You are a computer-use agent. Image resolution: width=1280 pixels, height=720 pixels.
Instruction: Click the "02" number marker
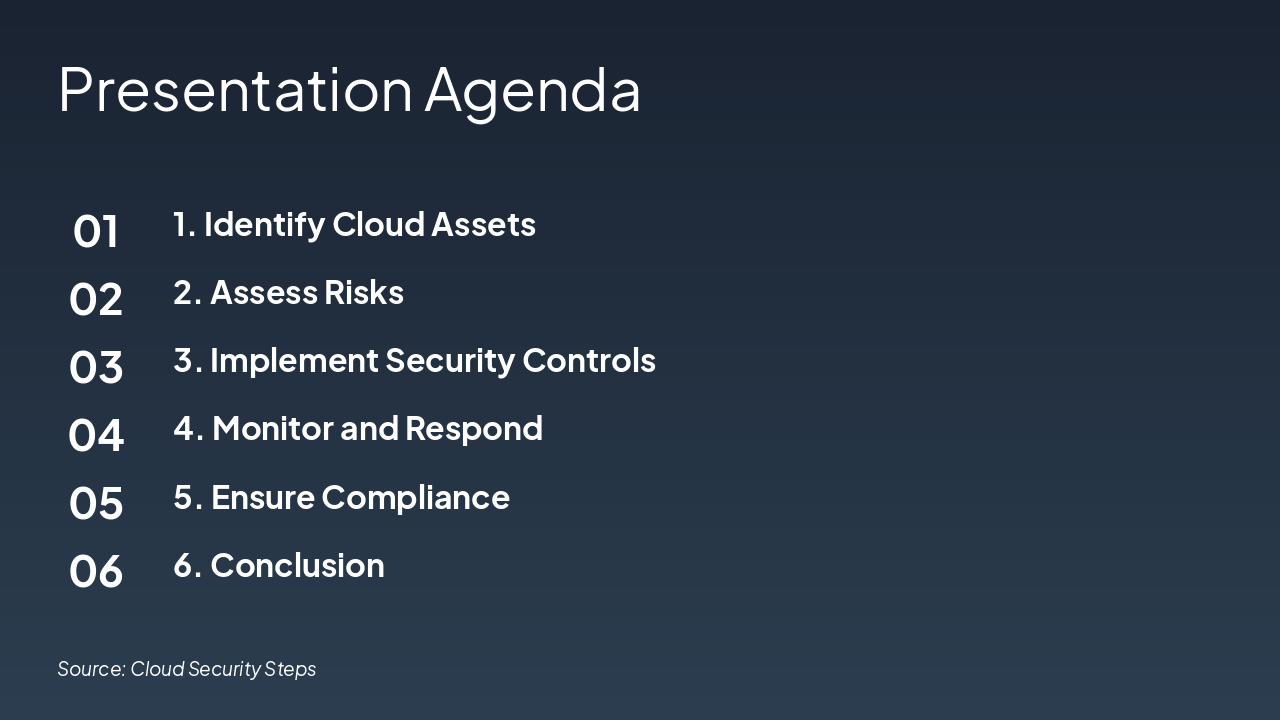[x=95, y=299]
